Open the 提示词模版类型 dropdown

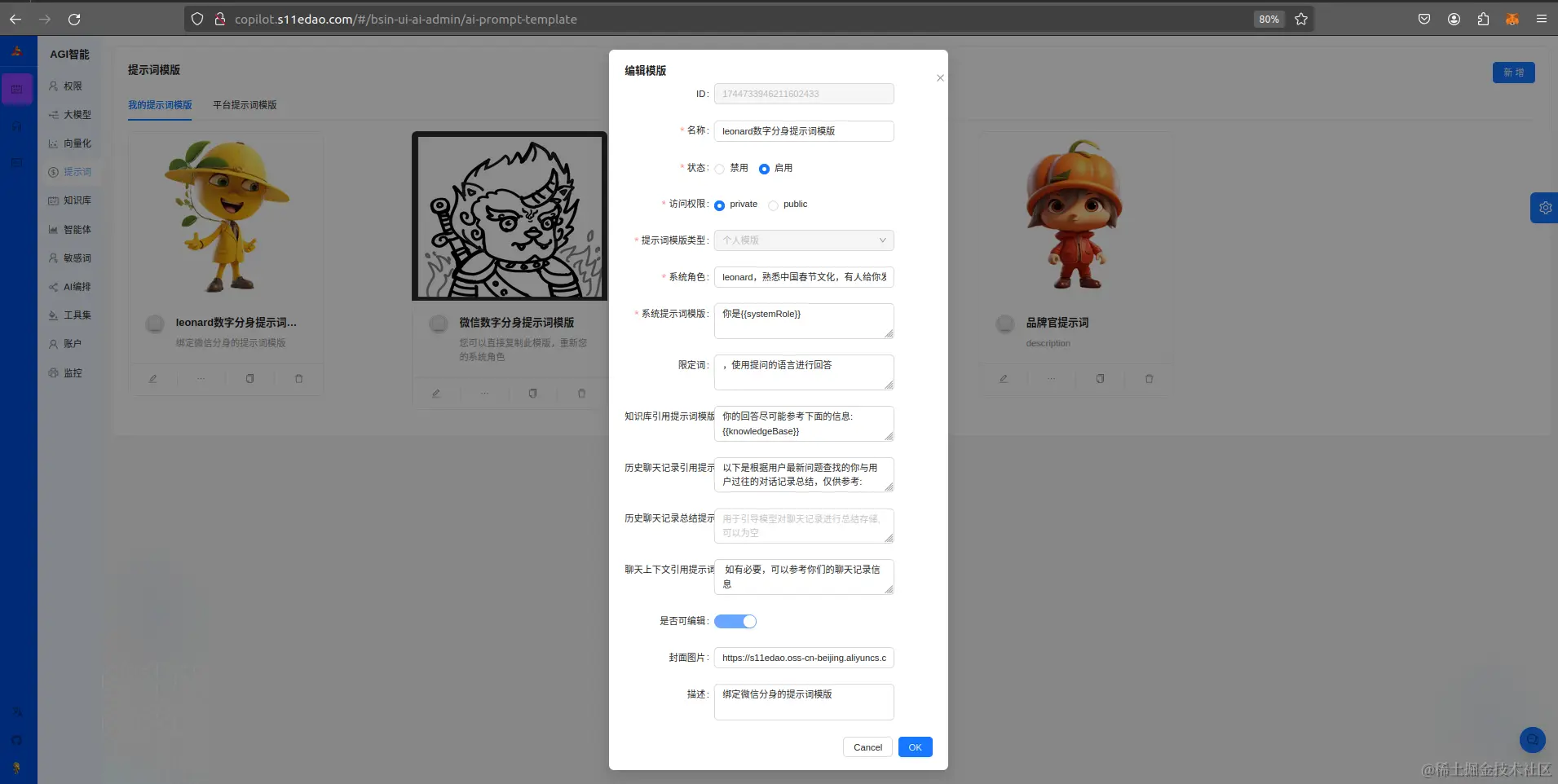pyautogui.click(x=803, y=240)
